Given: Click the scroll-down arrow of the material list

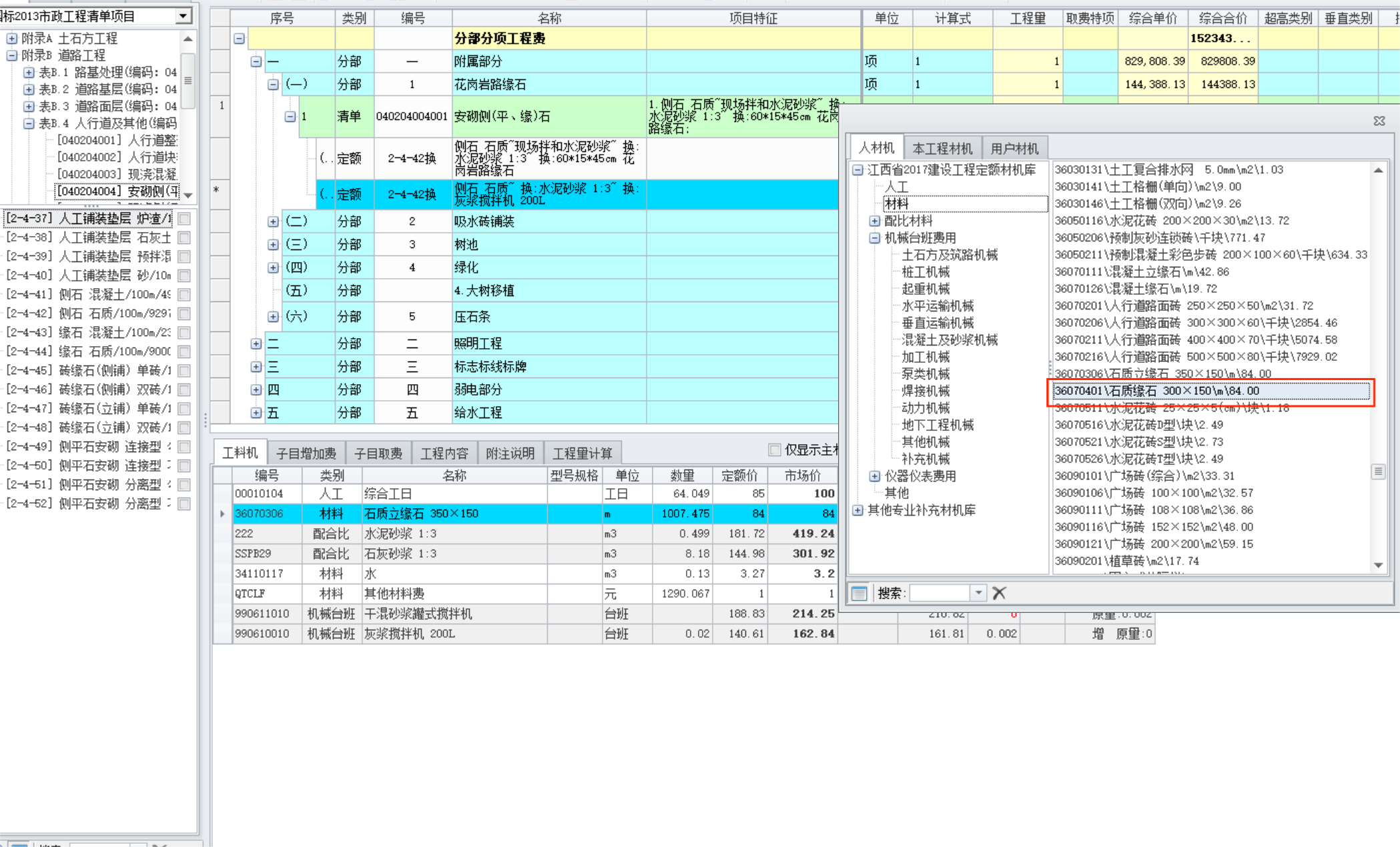Looking at the screenshot, I should [x=1379, y=566].
